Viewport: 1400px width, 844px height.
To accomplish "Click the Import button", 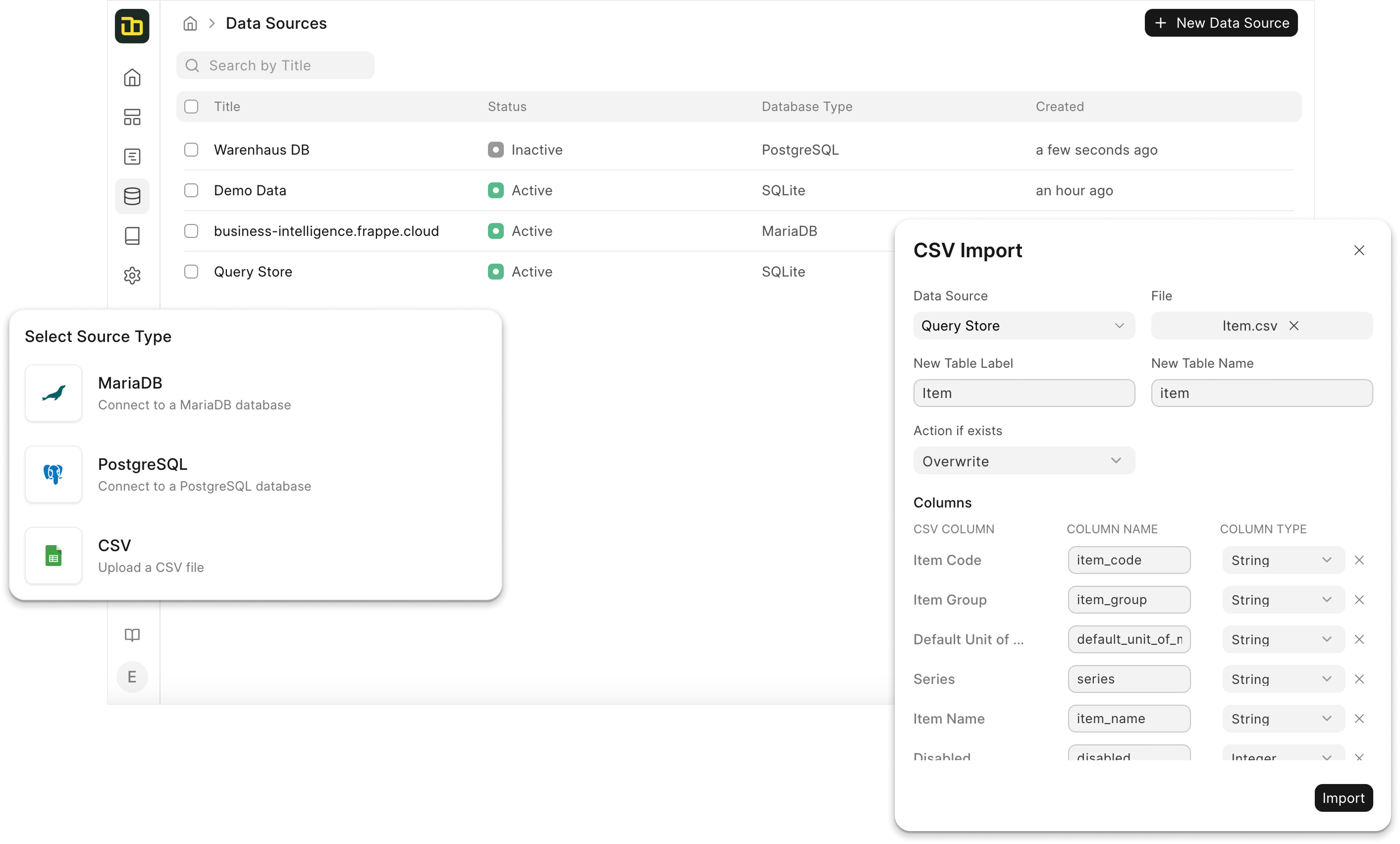I will [x=1343, y=797].
